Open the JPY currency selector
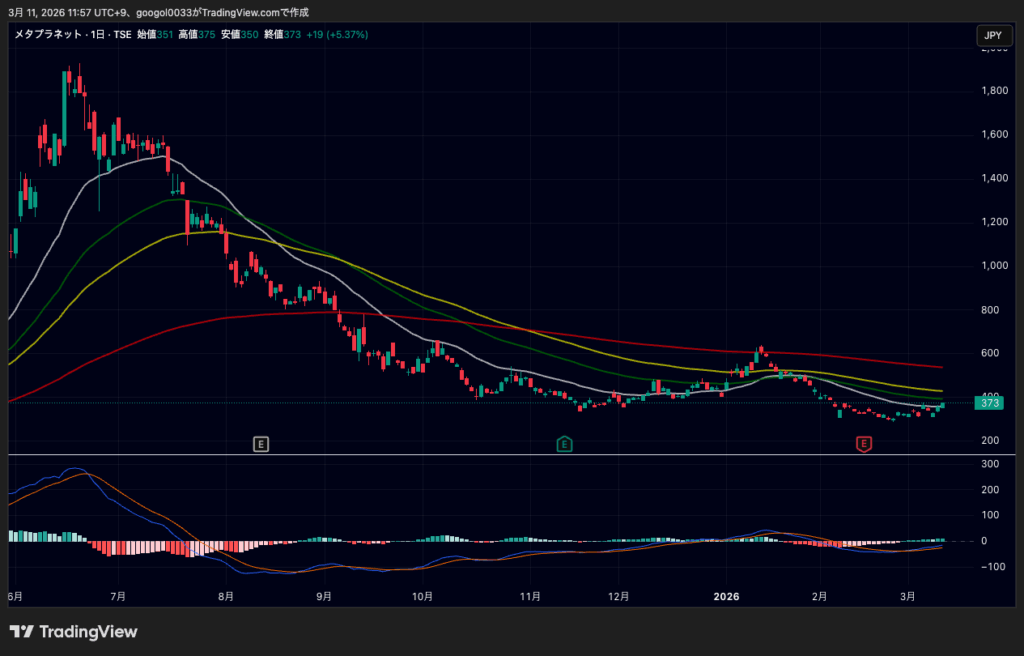 click(992, 36)
